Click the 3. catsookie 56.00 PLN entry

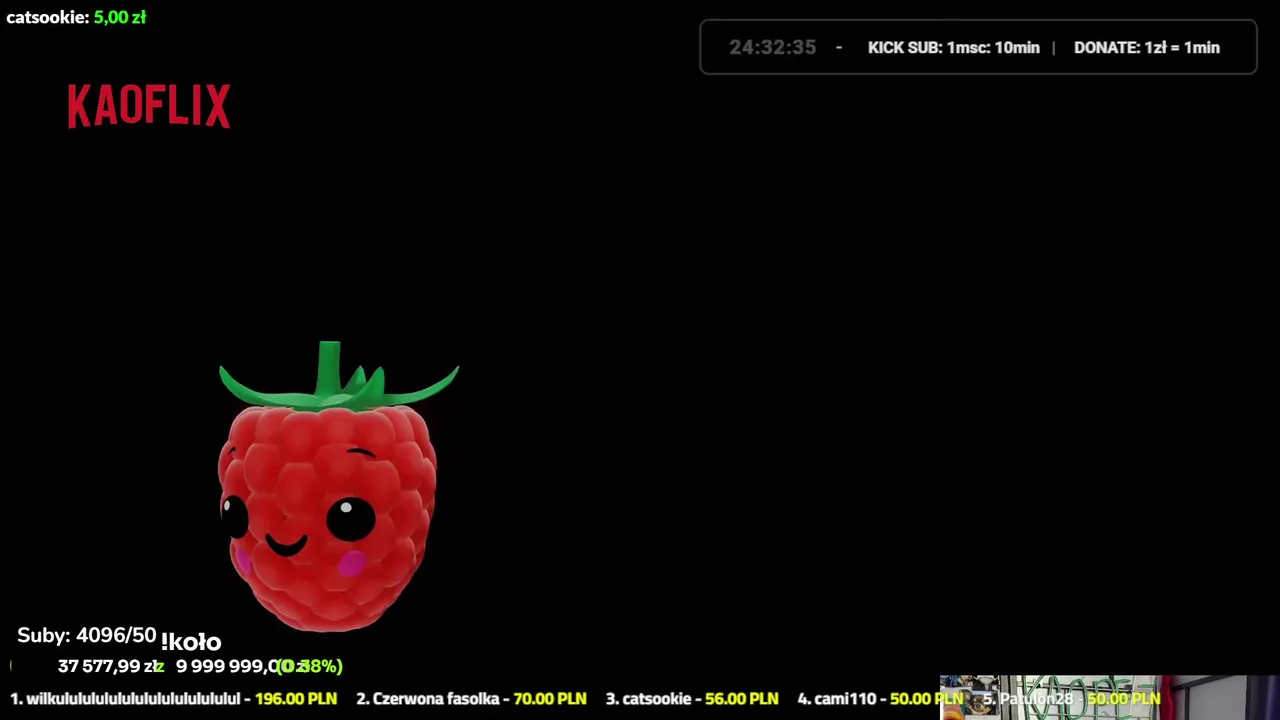(692, 699)
